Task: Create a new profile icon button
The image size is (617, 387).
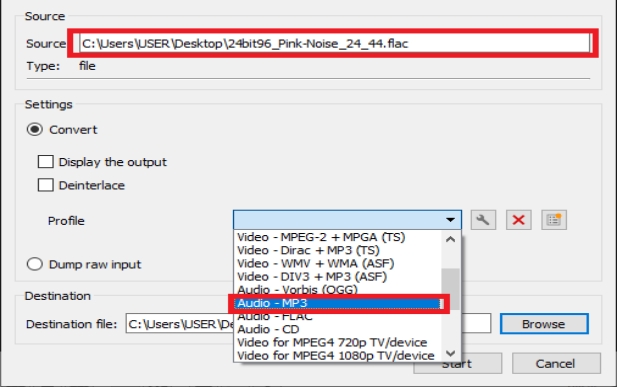Action: click(x=554, y=220)
